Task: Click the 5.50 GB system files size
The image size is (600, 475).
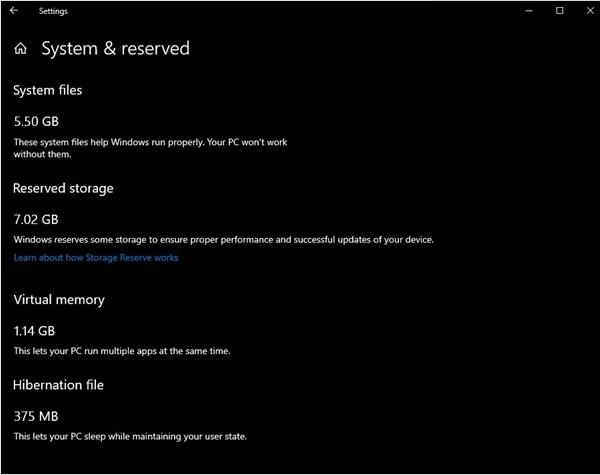Action: [36, 121]
